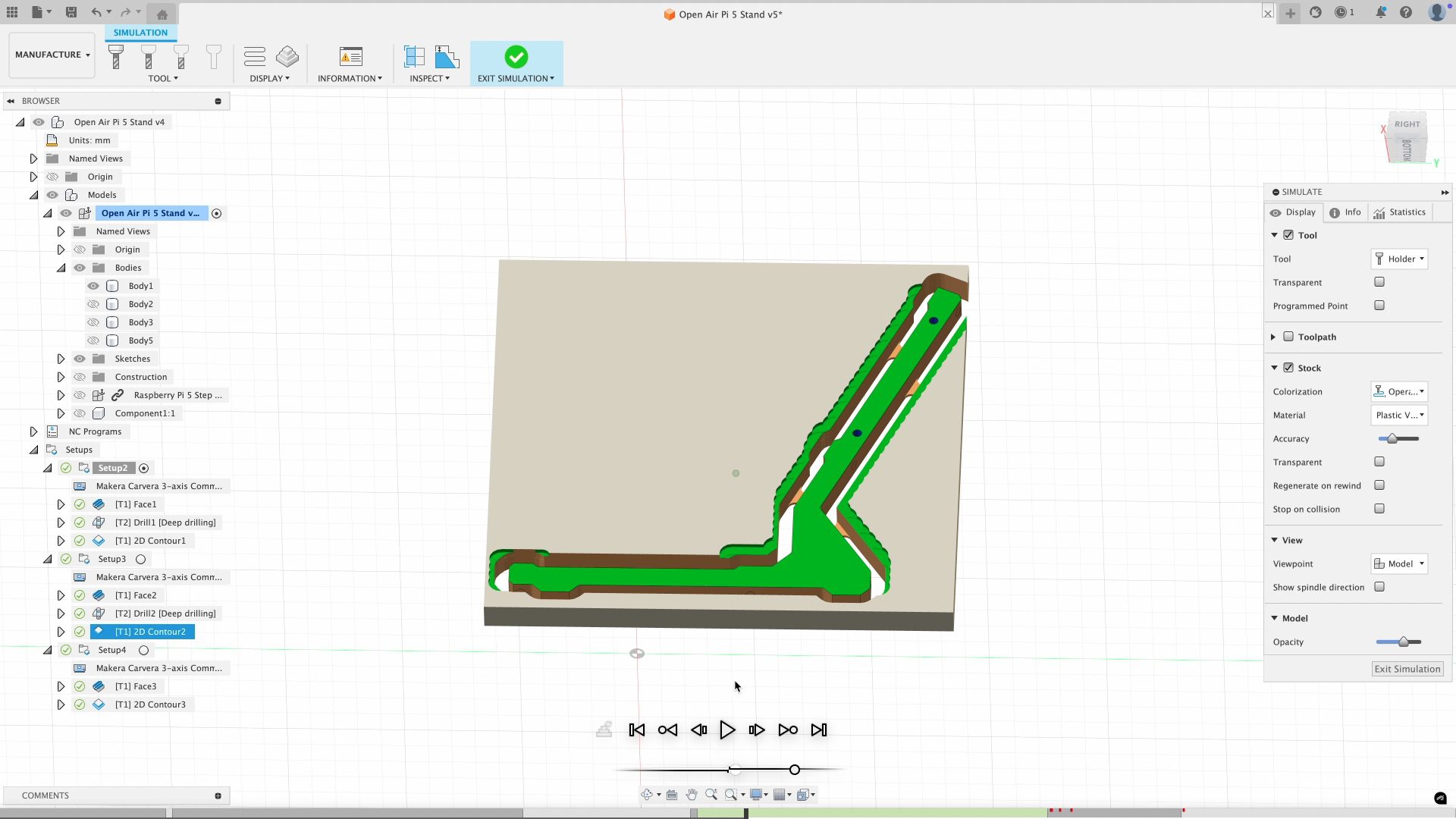Toggle Body1 visibility eye icon
1456x819 pixels.
click(93, 286)
